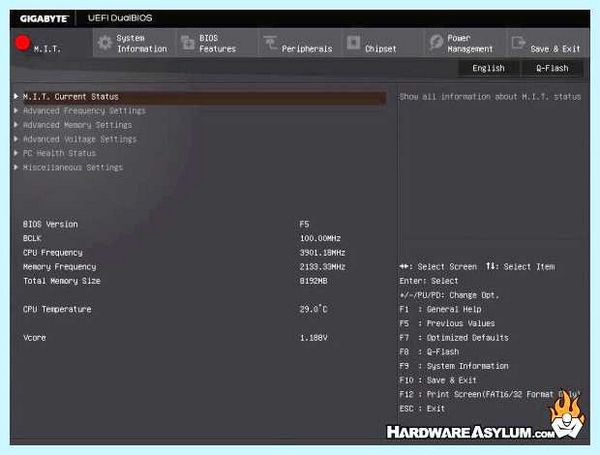Expand arrow beside PC Health Status
Image resolution: width=600 pixels, height=455 pixels.
[16, 153]
